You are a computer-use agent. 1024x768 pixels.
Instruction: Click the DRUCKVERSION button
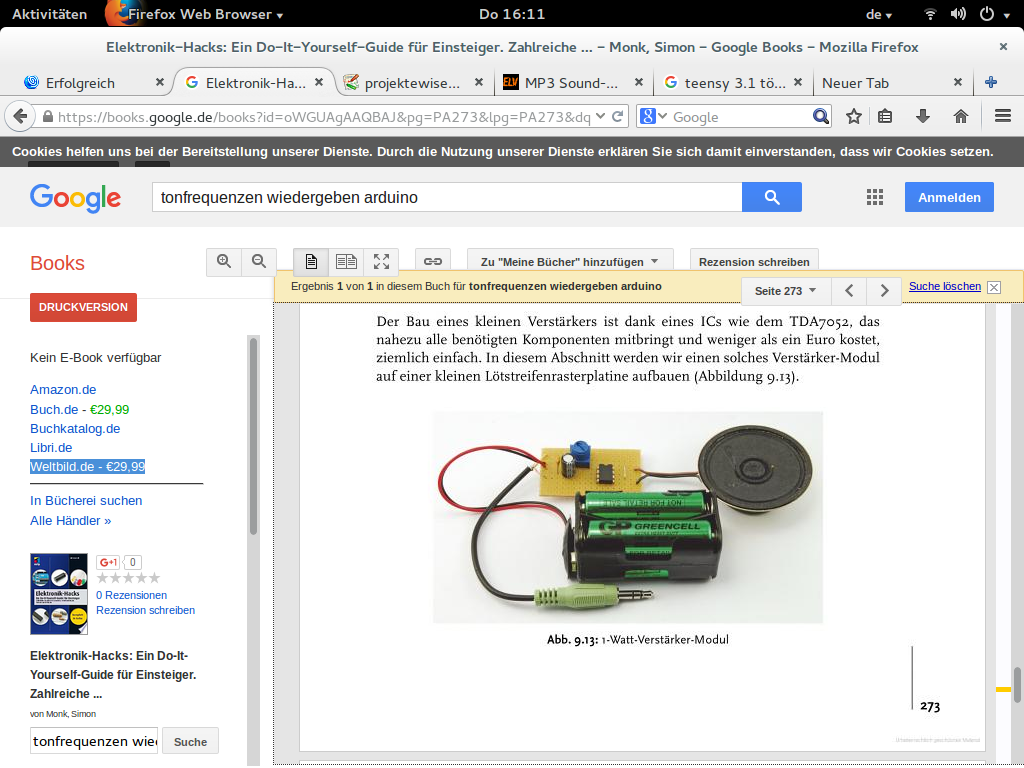[x=83, y=307]
